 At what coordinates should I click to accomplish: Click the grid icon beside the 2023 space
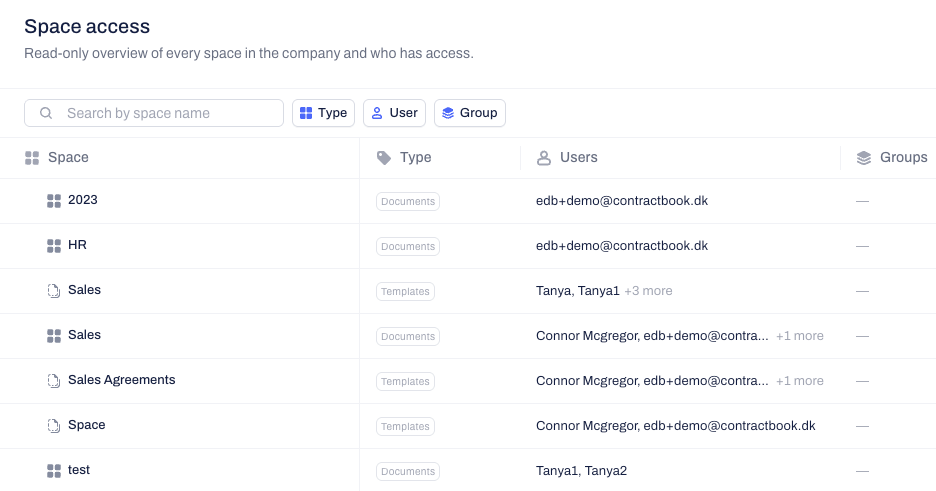[54, 201]
